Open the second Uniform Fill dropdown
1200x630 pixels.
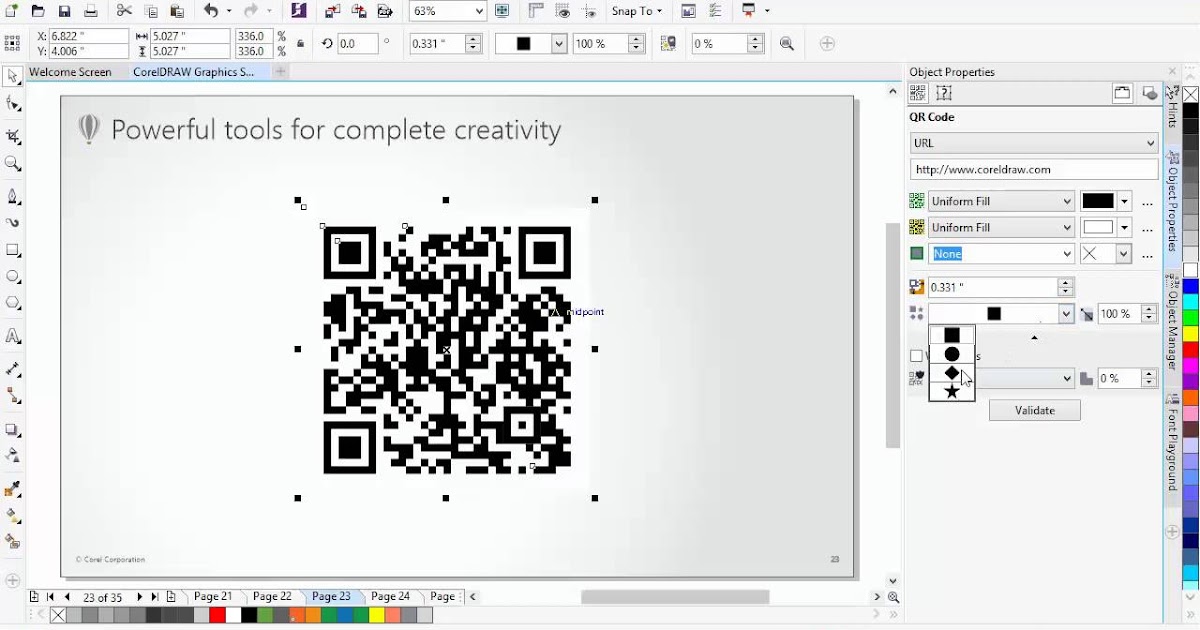[x=1001, y=227]
